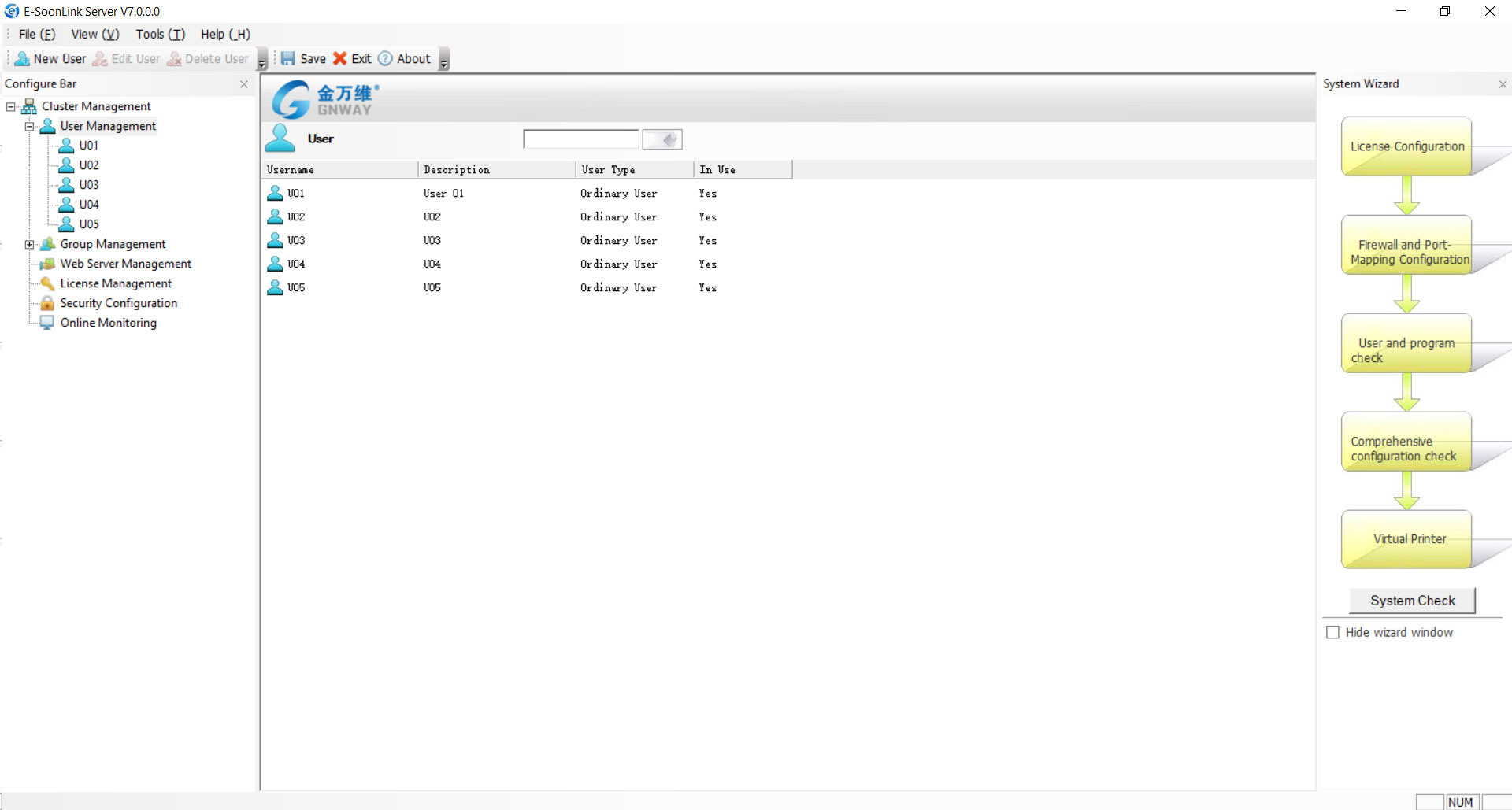Select U01 user icon in tree
Viewport: 1512px width, 810px height.
coord(67,146)
